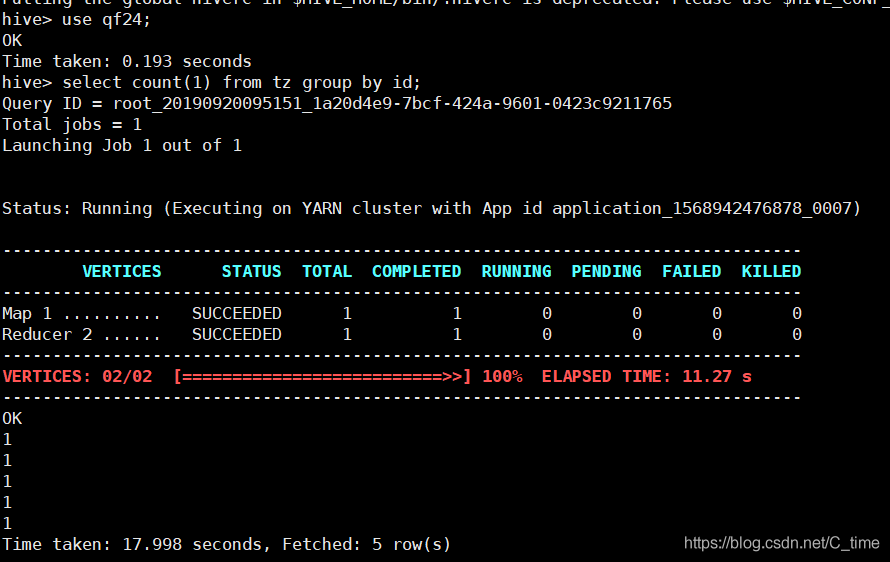This screenshot has width=890, height=562.
Task: Click the blog.csdn.net watermark link
Action: point(782,543)
